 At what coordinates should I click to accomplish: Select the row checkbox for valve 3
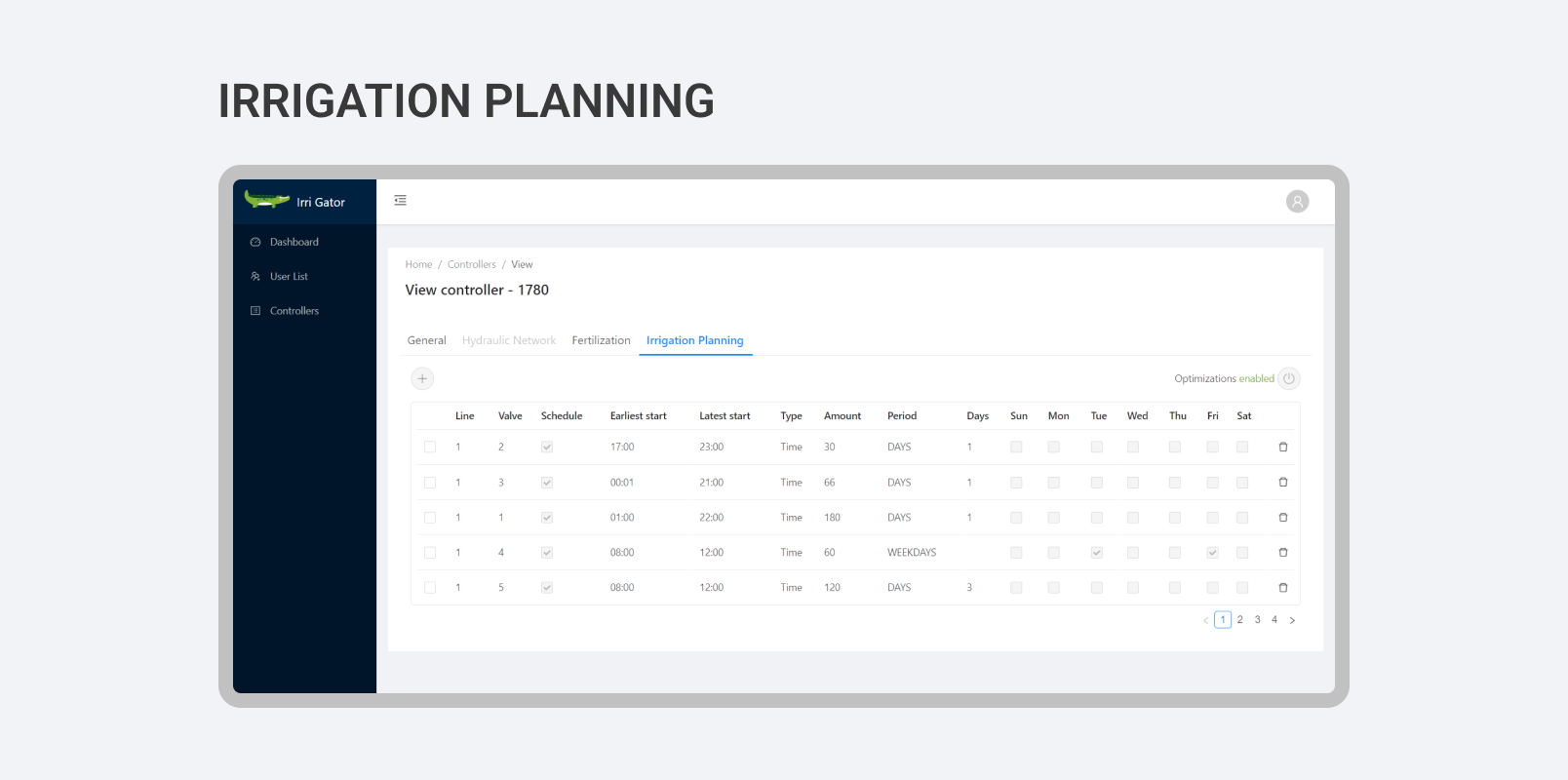[430, 482]
